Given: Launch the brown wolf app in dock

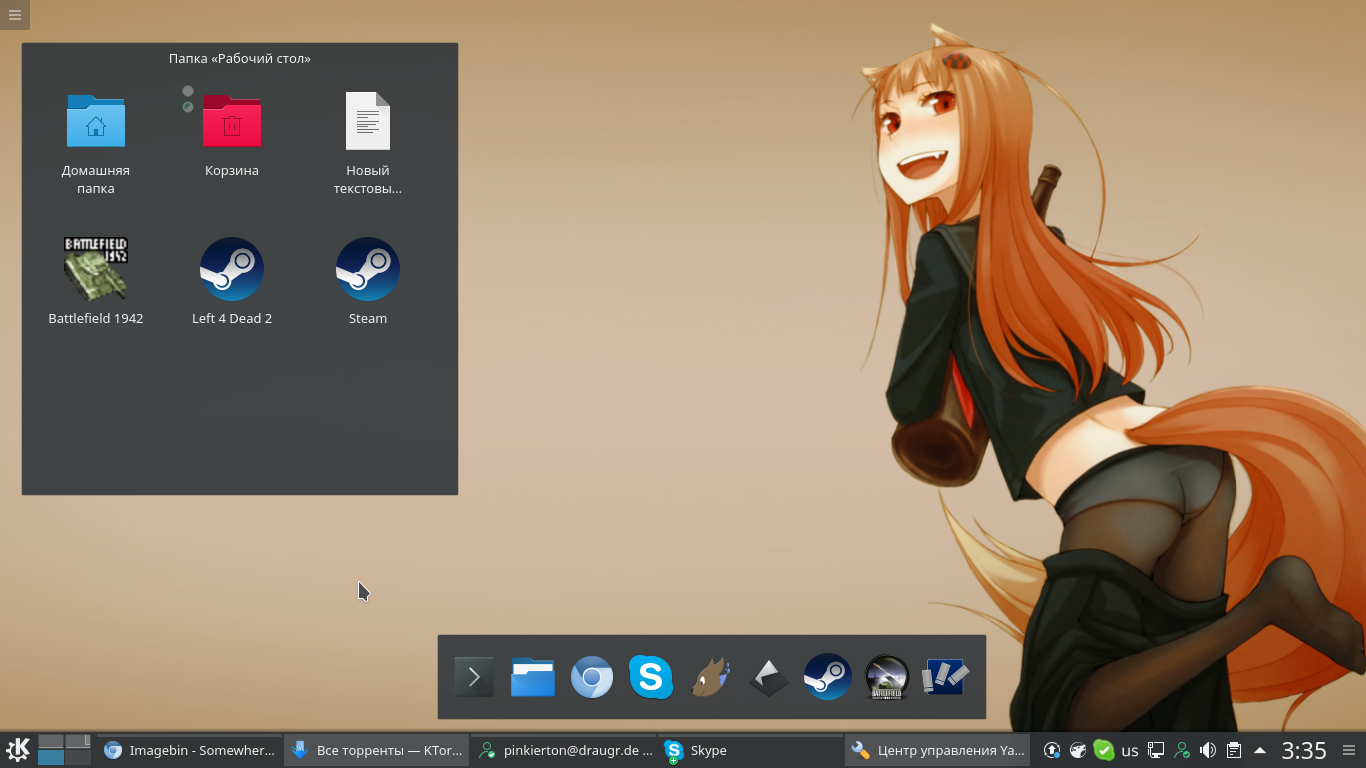Looking at the screenshot, I should pos(710,677).
